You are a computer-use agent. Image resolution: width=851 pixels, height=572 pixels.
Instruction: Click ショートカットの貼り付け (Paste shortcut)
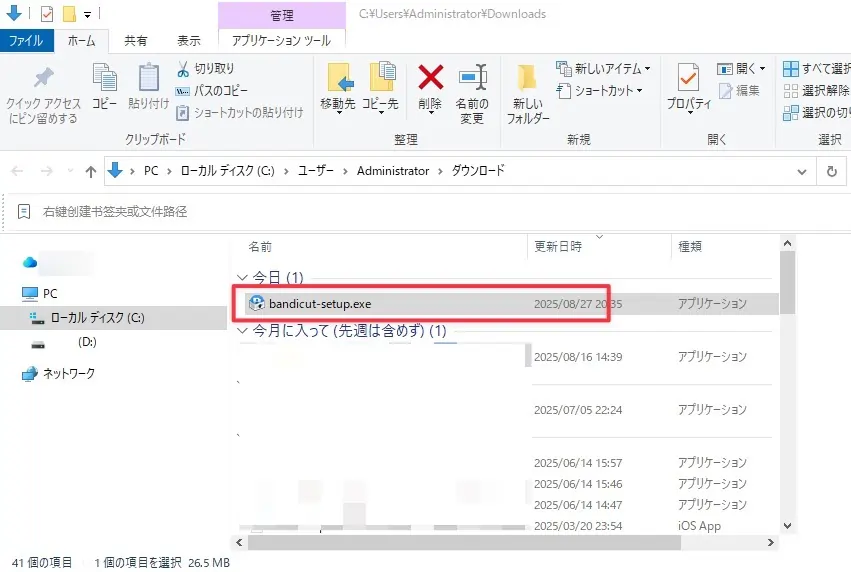[239, 113]
